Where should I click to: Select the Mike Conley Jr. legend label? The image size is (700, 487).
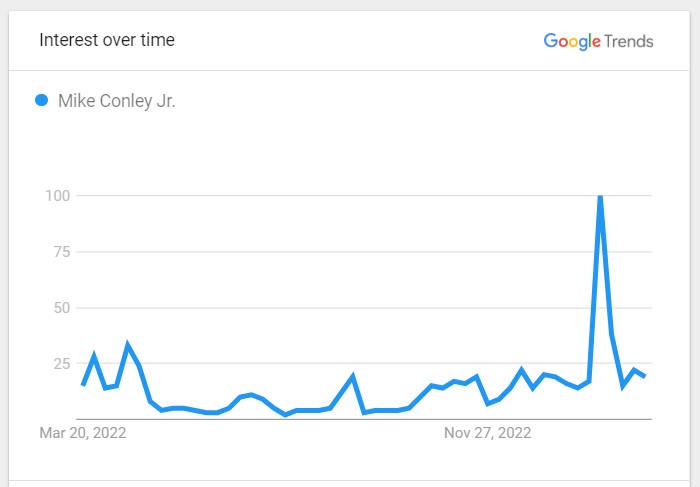click(117, 101)
